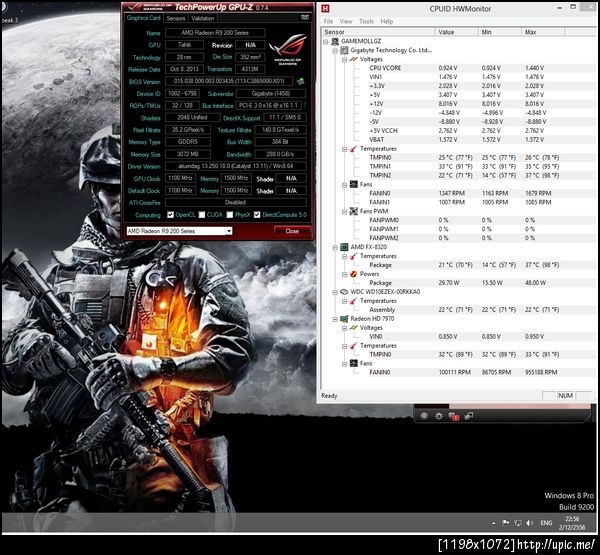Click the Temperatures icon under Radeon HD 7970
The height and width of the screenshot is (555, 600).
(x=354, y=346)
